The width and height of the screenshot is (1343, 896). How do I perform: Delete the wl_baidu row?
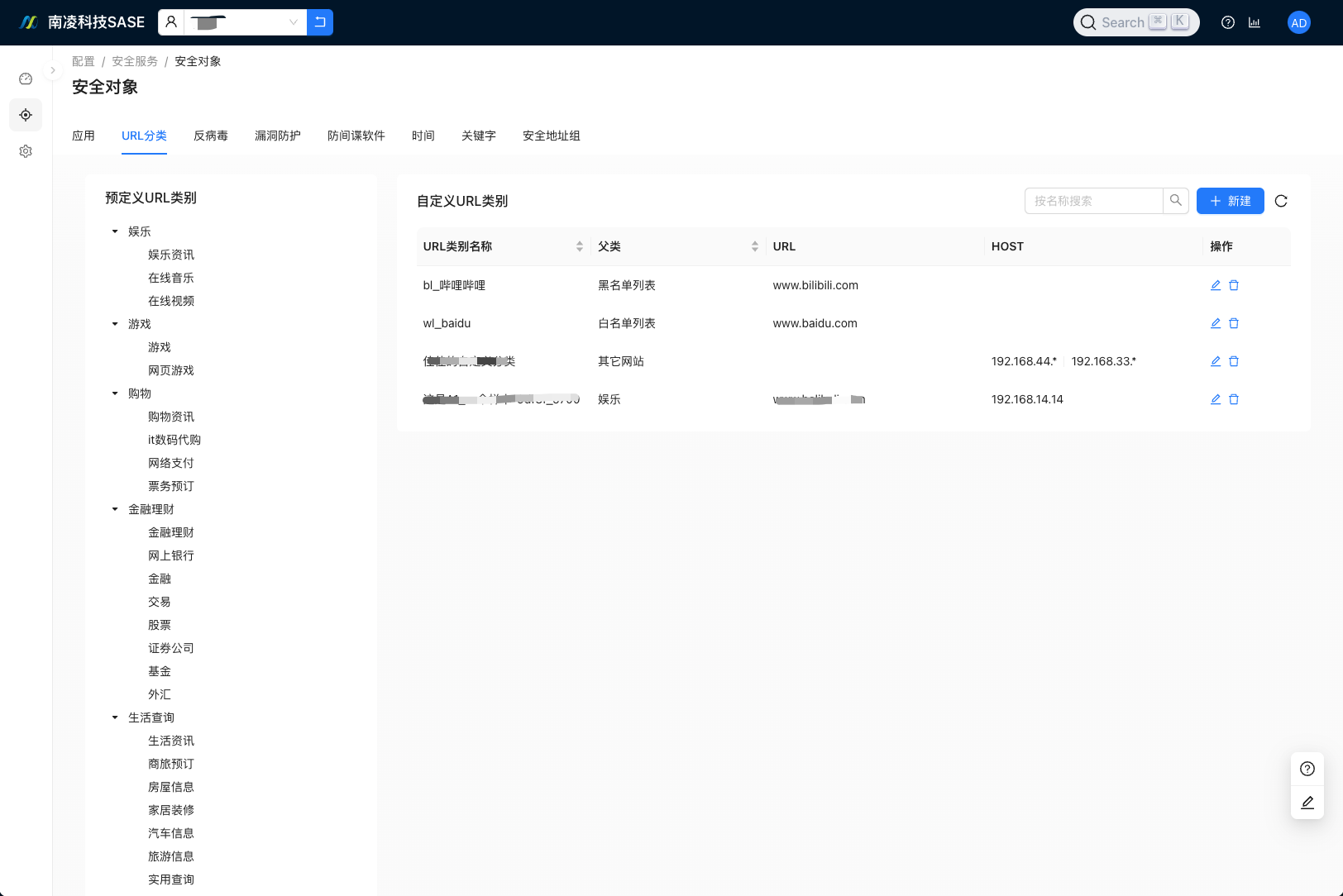pyautogui.click(x=1234, y=323)
